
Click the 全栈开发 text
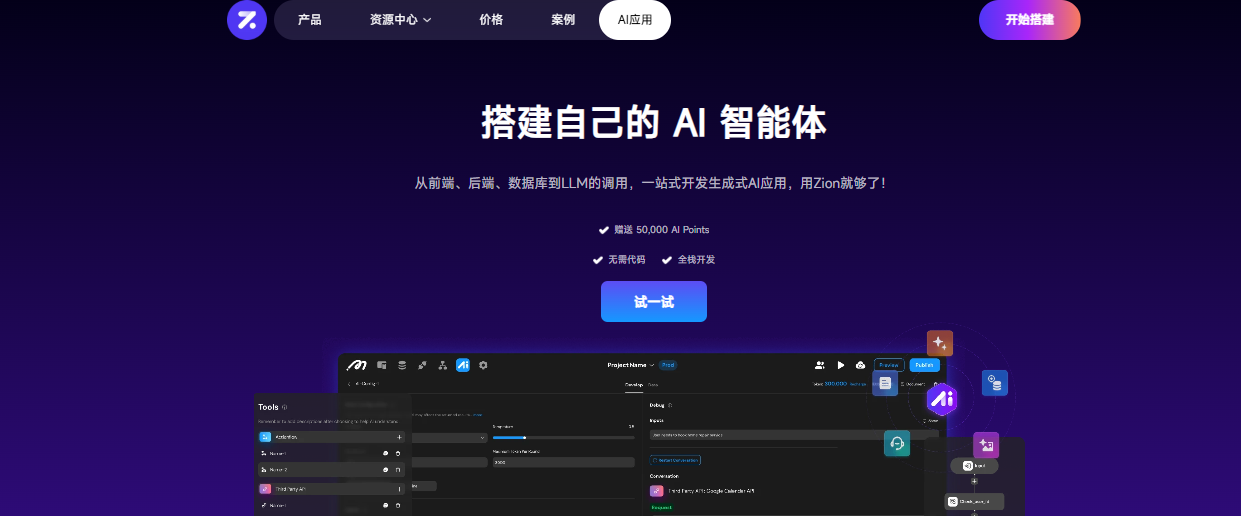[696, 260]
